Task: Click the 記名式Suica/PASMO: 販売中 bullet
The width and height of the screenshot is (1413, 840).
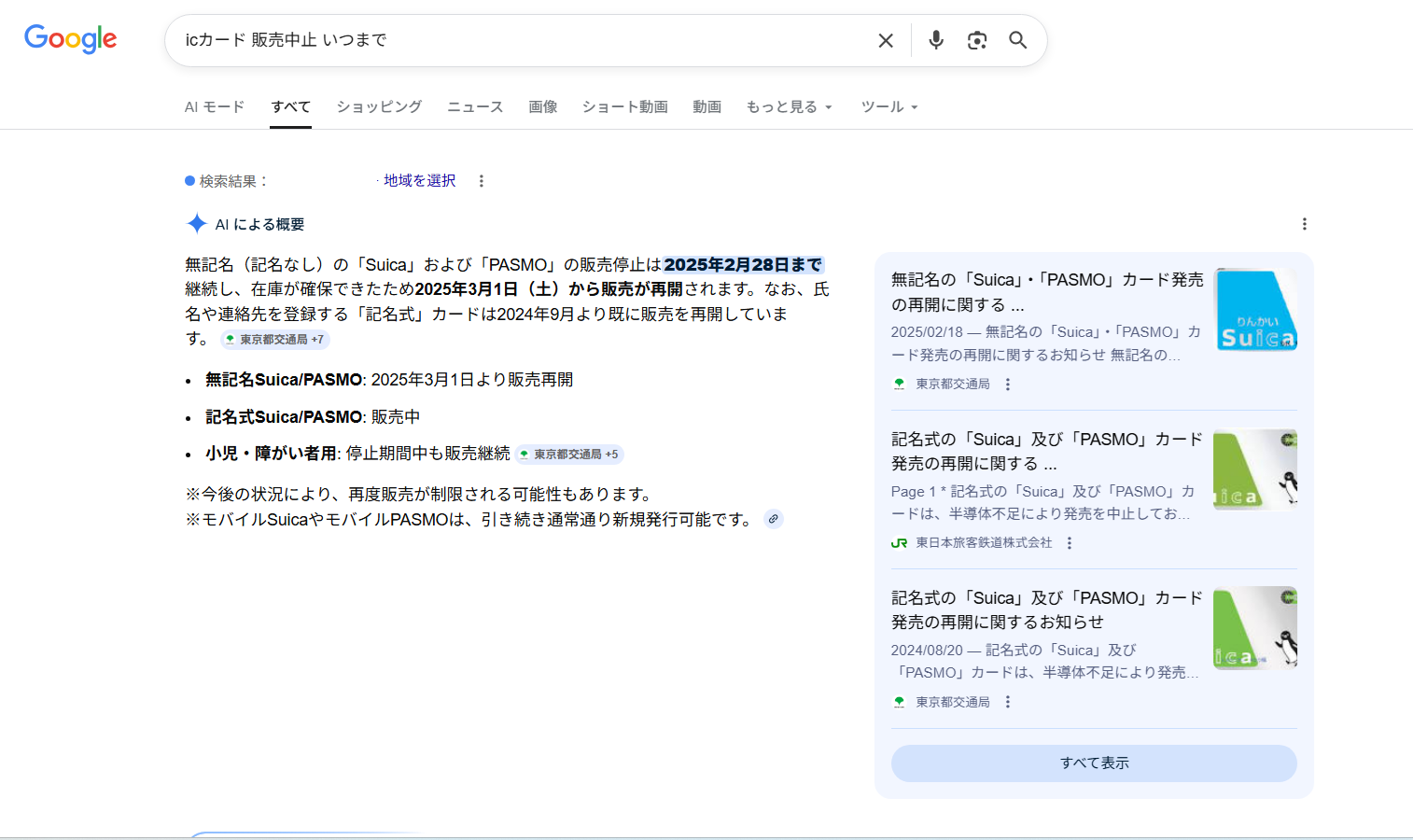Action: pyautogui.click(x=313, y=417)
